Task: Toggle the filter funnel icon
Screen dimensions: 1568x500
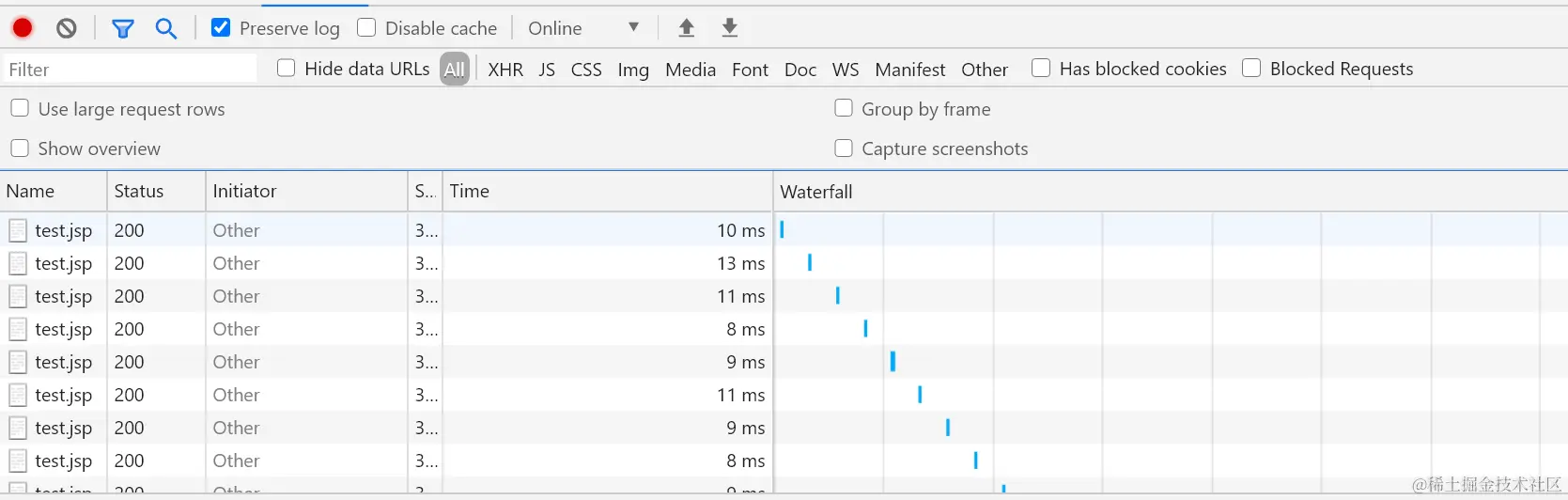Action: pyautogui.click(x=122, y=28)
